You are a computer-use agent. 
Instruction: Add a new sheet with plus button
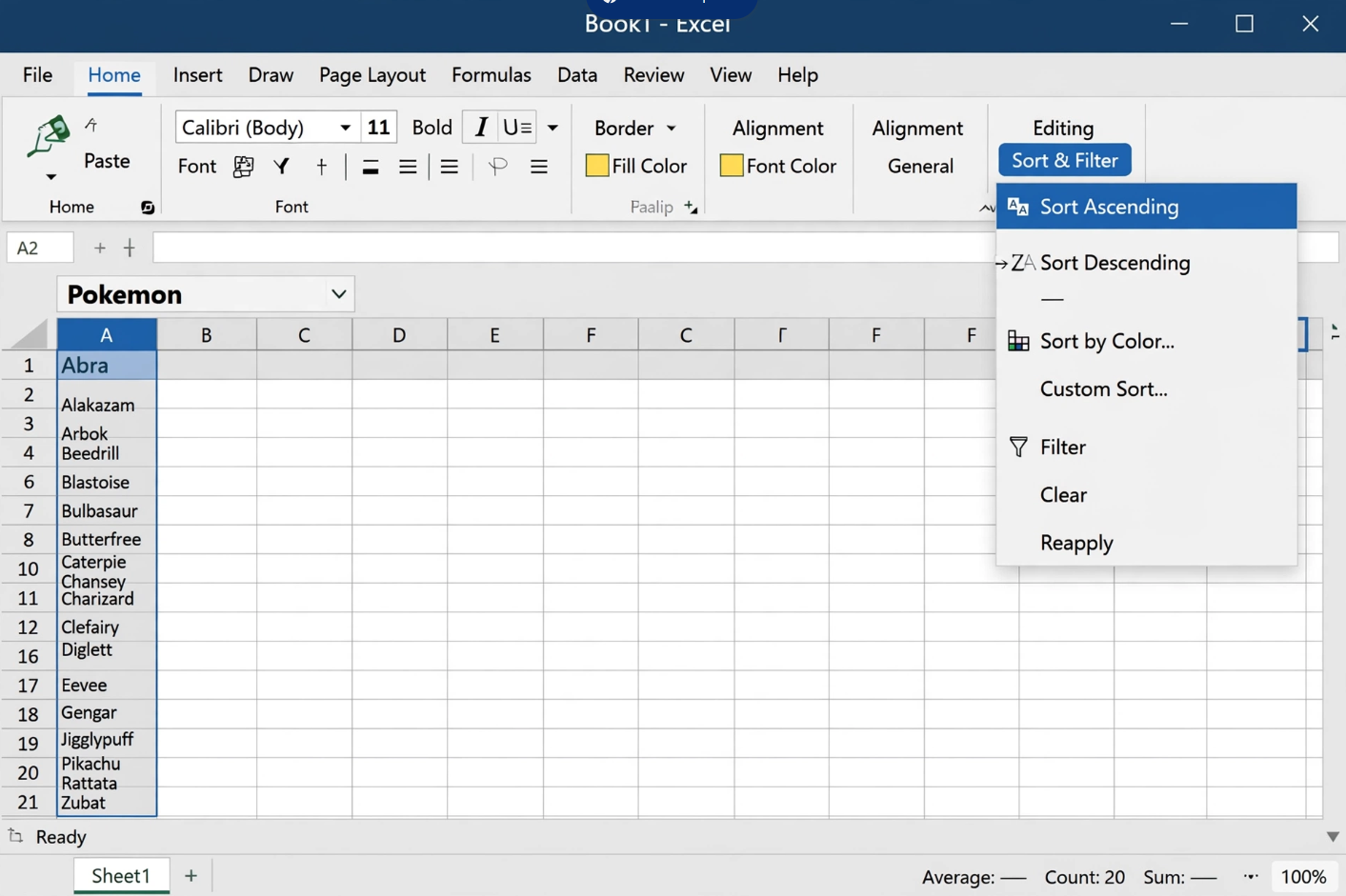click(191, 876)
